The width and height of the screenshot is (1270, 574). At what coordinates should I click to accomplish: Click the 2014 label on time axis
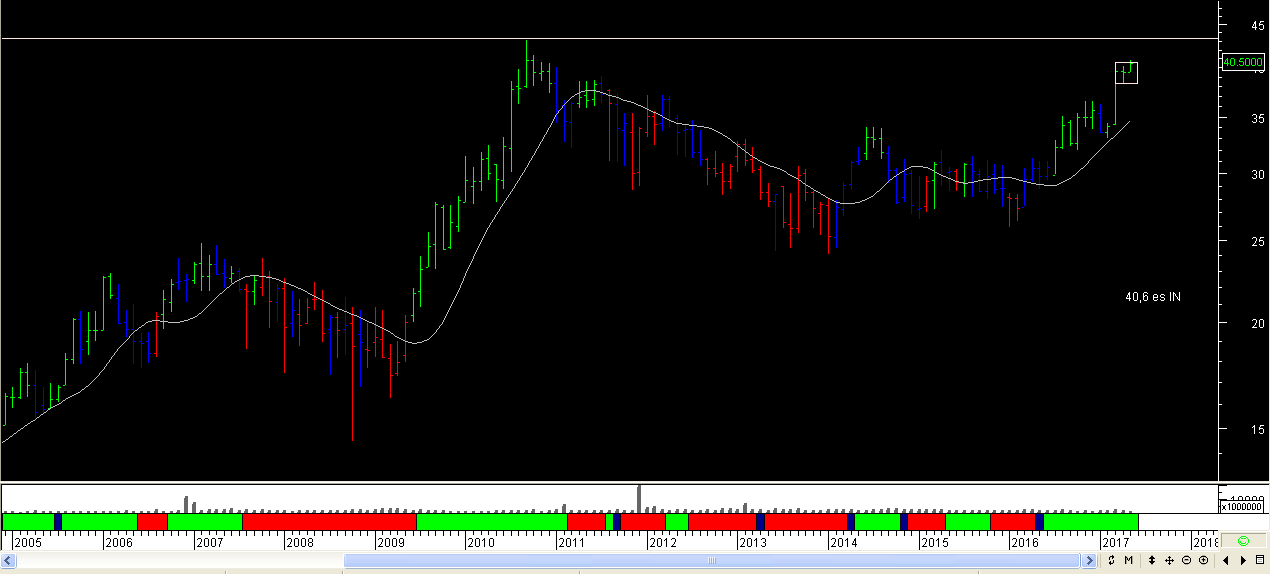pyautogui.click(x=843, y=543)
